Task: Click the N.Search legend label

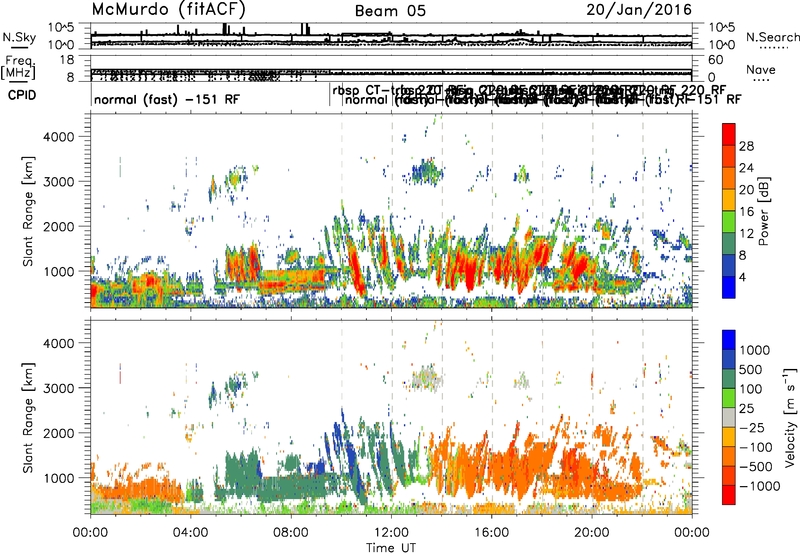Action: tap(772, 37)
